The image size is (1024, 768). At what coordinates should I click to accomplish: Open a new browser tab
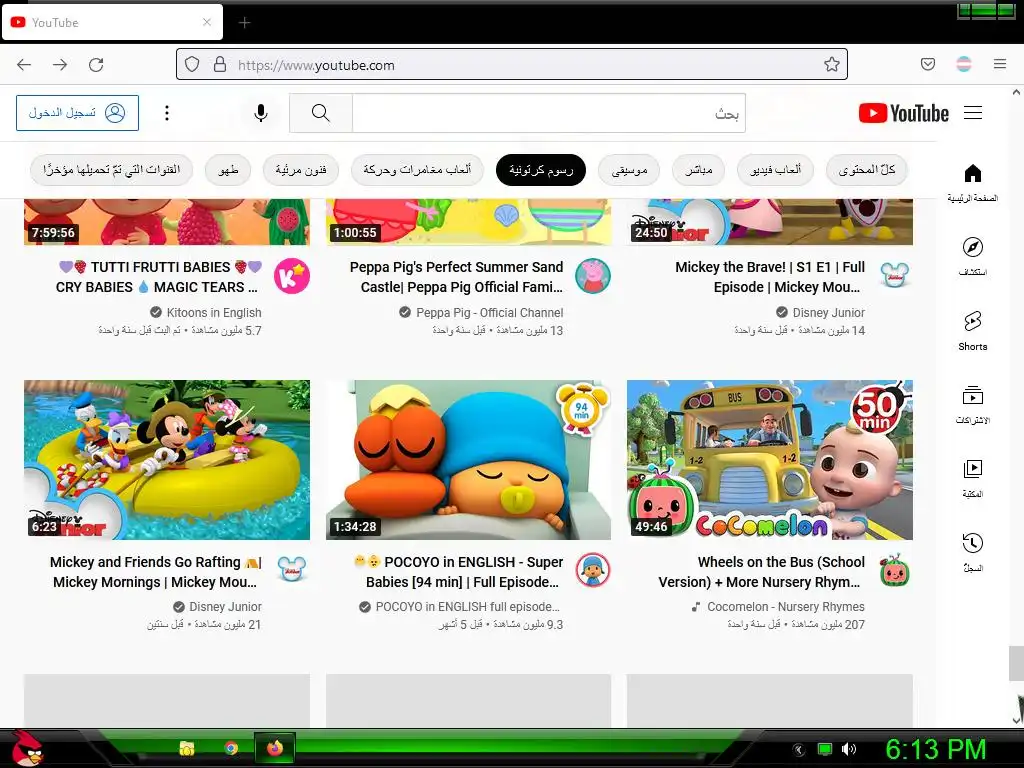point(244,23)
